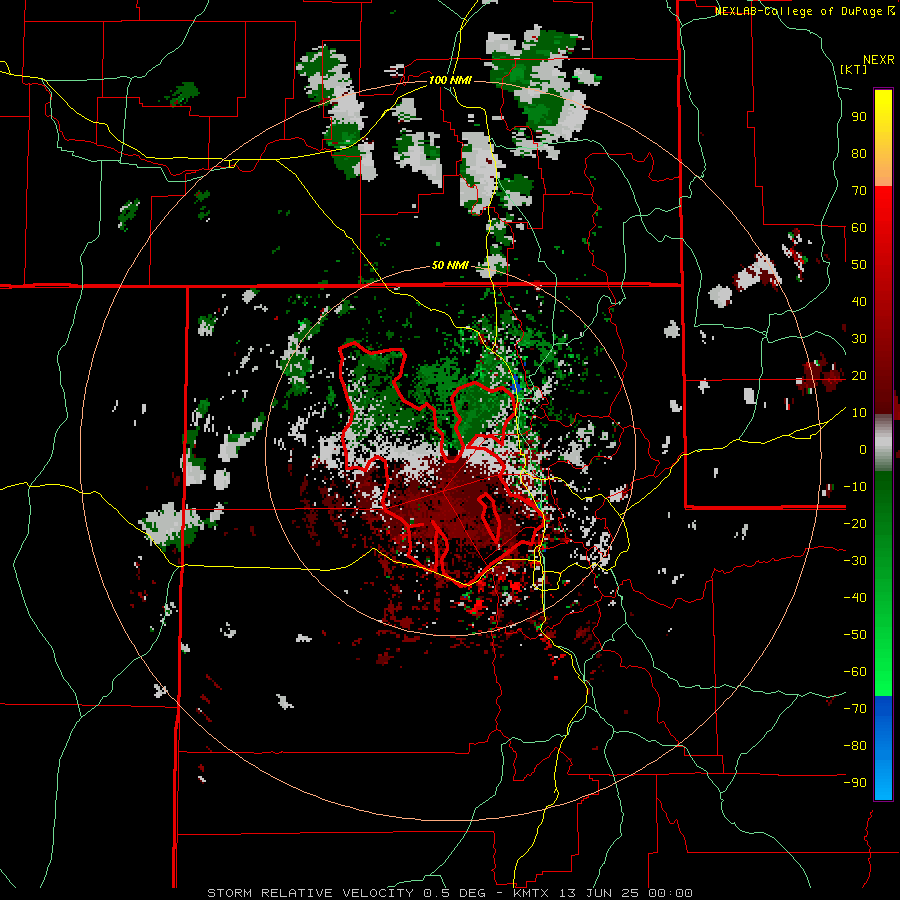Viewport: 900px width, 900px height.
Task: Click the -90 value on velocity scale
Action: [855, 782]
